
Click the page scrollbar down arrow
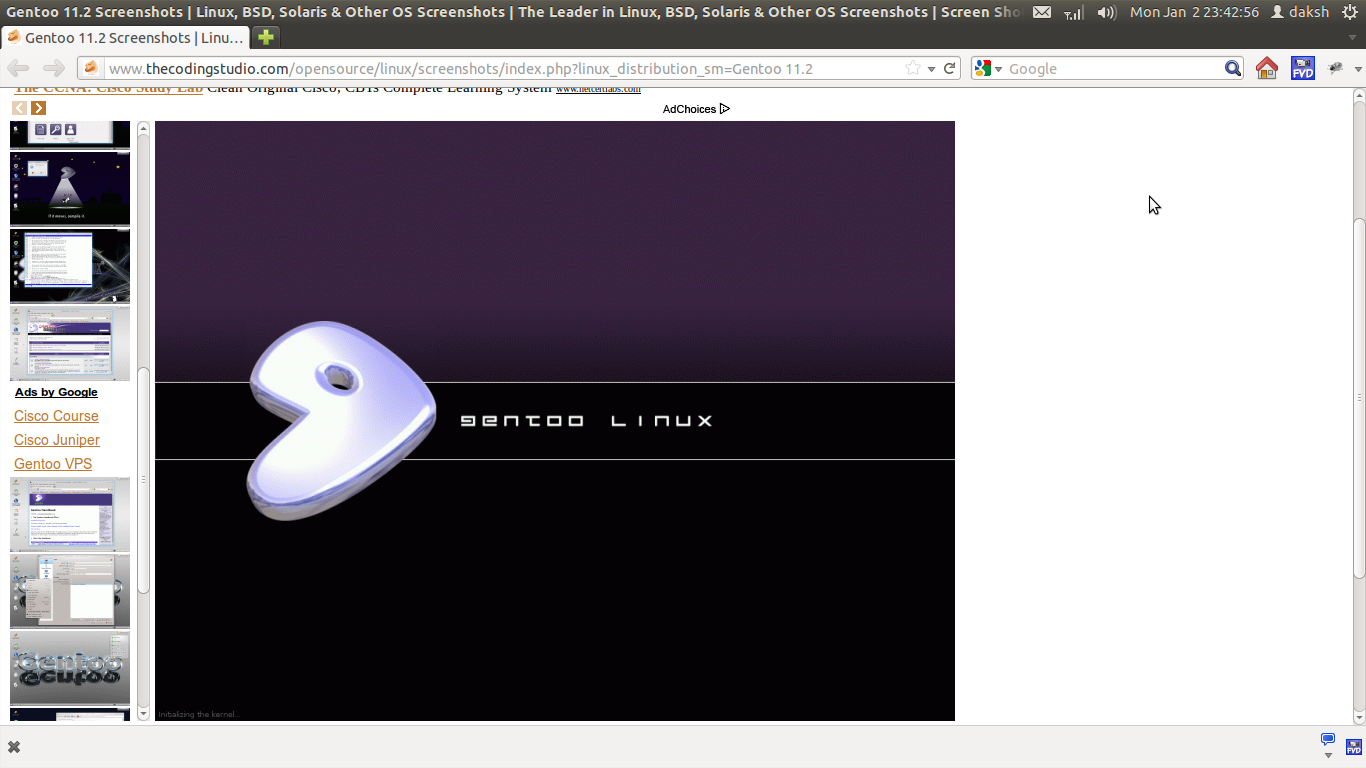(1359, 717)
